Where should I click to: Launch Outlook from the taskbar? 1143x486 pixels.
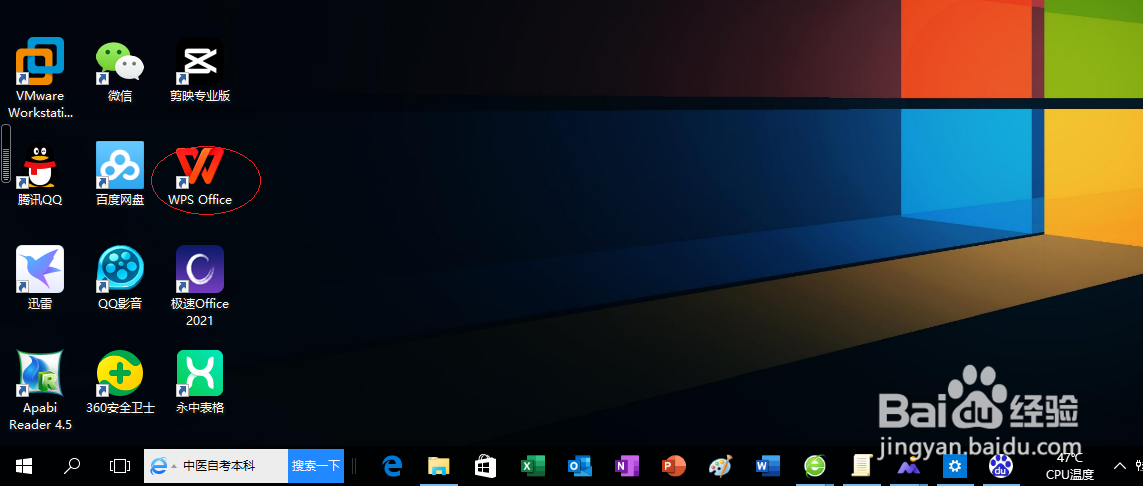click(x=580, y=466)
